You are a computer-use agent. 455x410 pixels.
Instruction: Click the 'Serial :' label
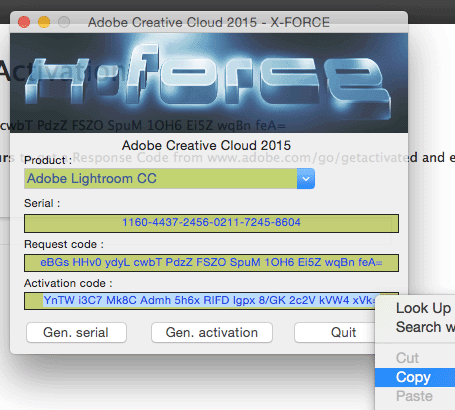click(42, 203)
